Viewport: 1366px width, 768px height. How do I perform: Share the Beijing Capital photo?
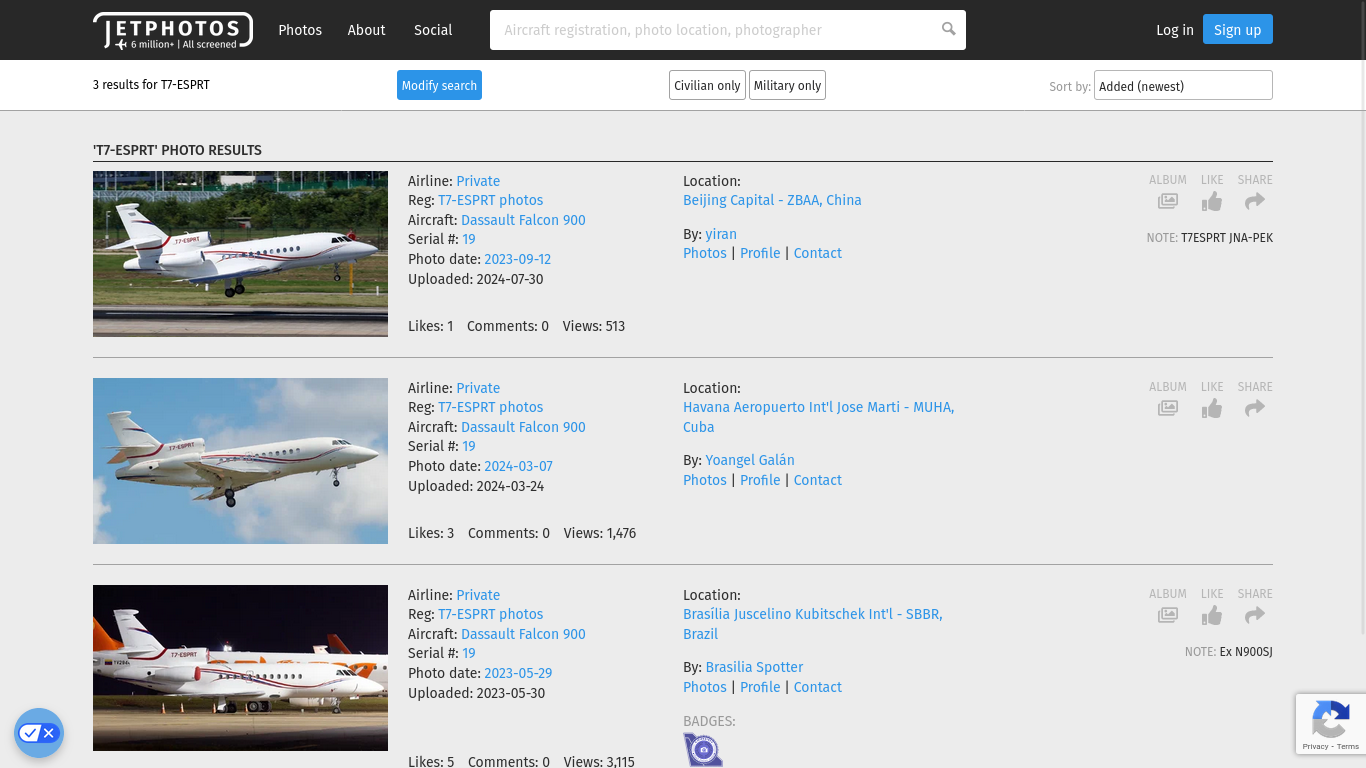pyautogui.click(x=1255, y=201)
